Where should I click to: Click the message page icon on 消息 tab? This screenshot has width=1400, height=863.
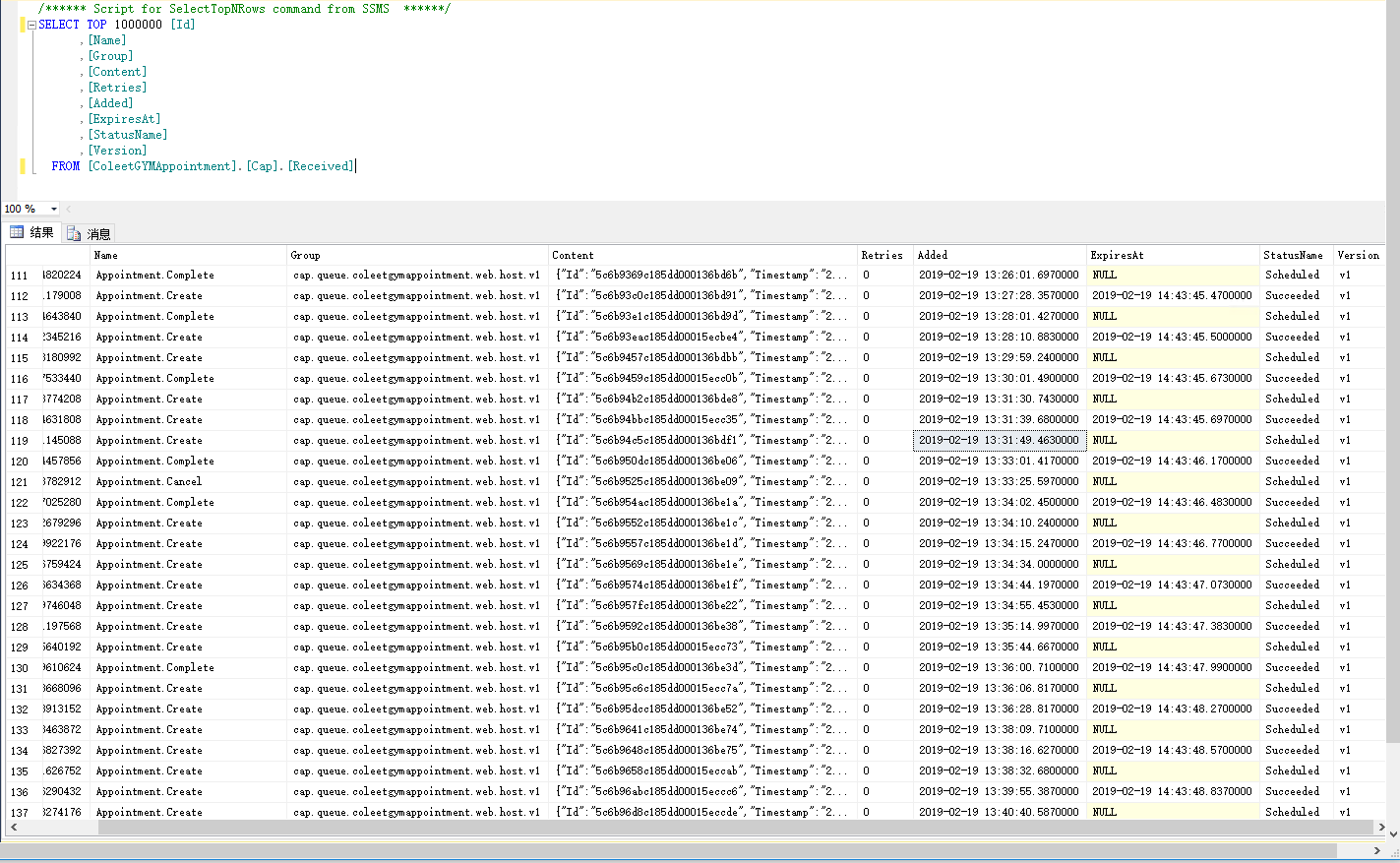[74, 234]
